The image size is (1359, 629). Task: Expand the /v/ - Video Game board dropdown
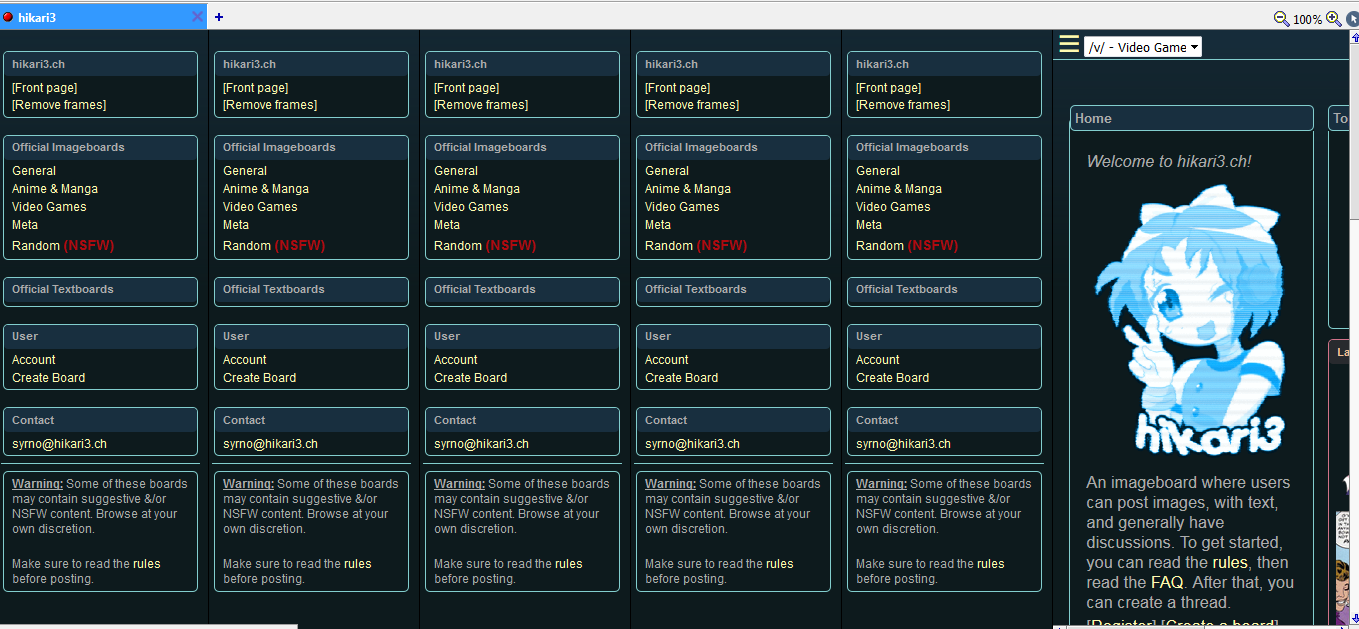tap(1143, 47)
